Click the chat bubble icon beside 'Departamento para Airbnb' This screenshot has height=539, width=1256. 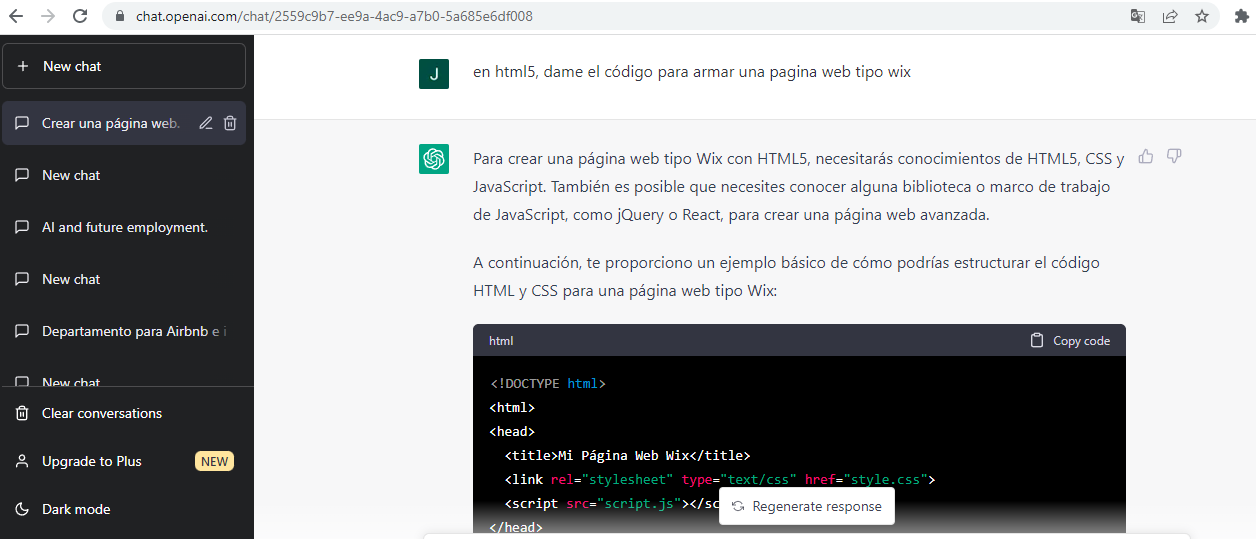(x=22, y=331)
